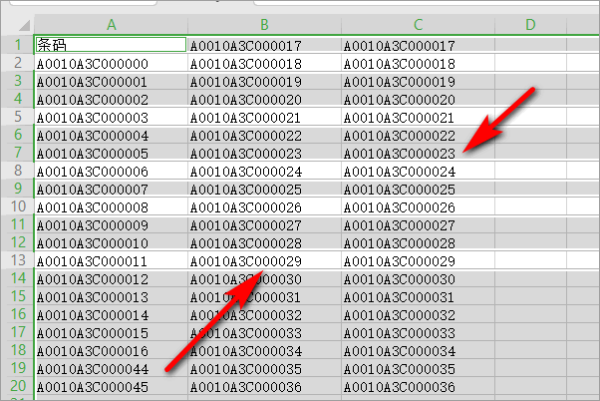Select column D header

[530, 23]
